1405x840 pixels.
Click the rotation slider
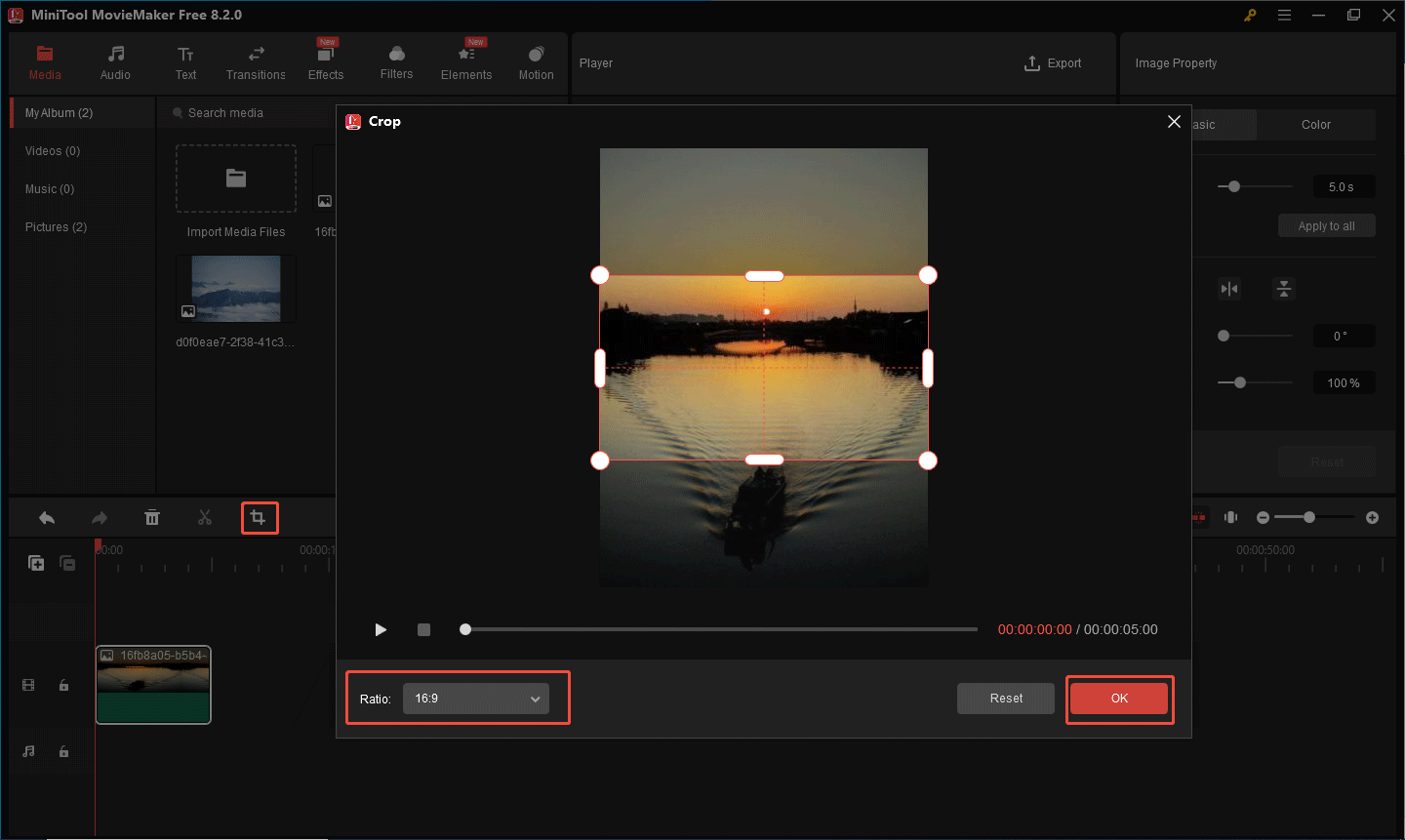(x=1256, y=336)
